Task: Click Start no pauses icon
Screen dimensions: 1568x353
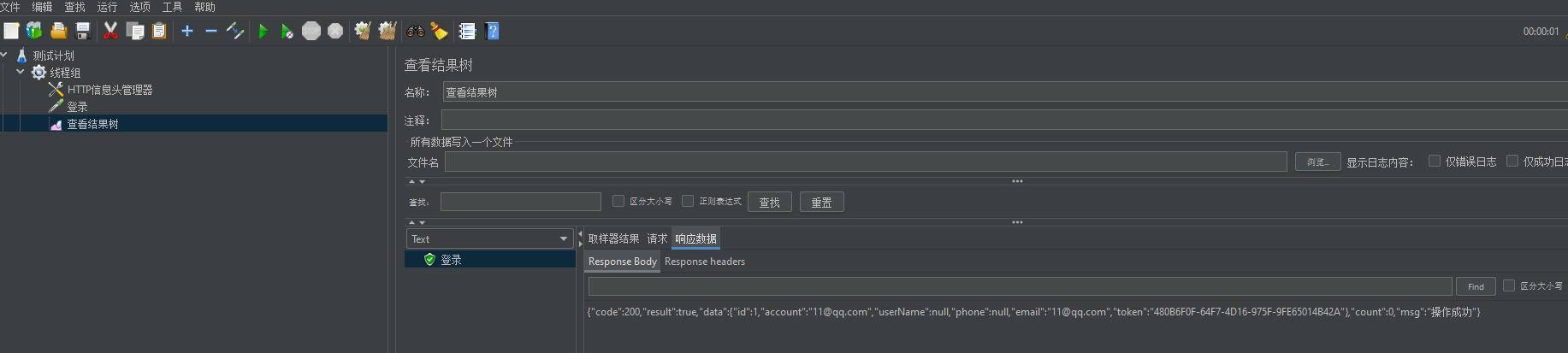Action: [x=287, y=32]
